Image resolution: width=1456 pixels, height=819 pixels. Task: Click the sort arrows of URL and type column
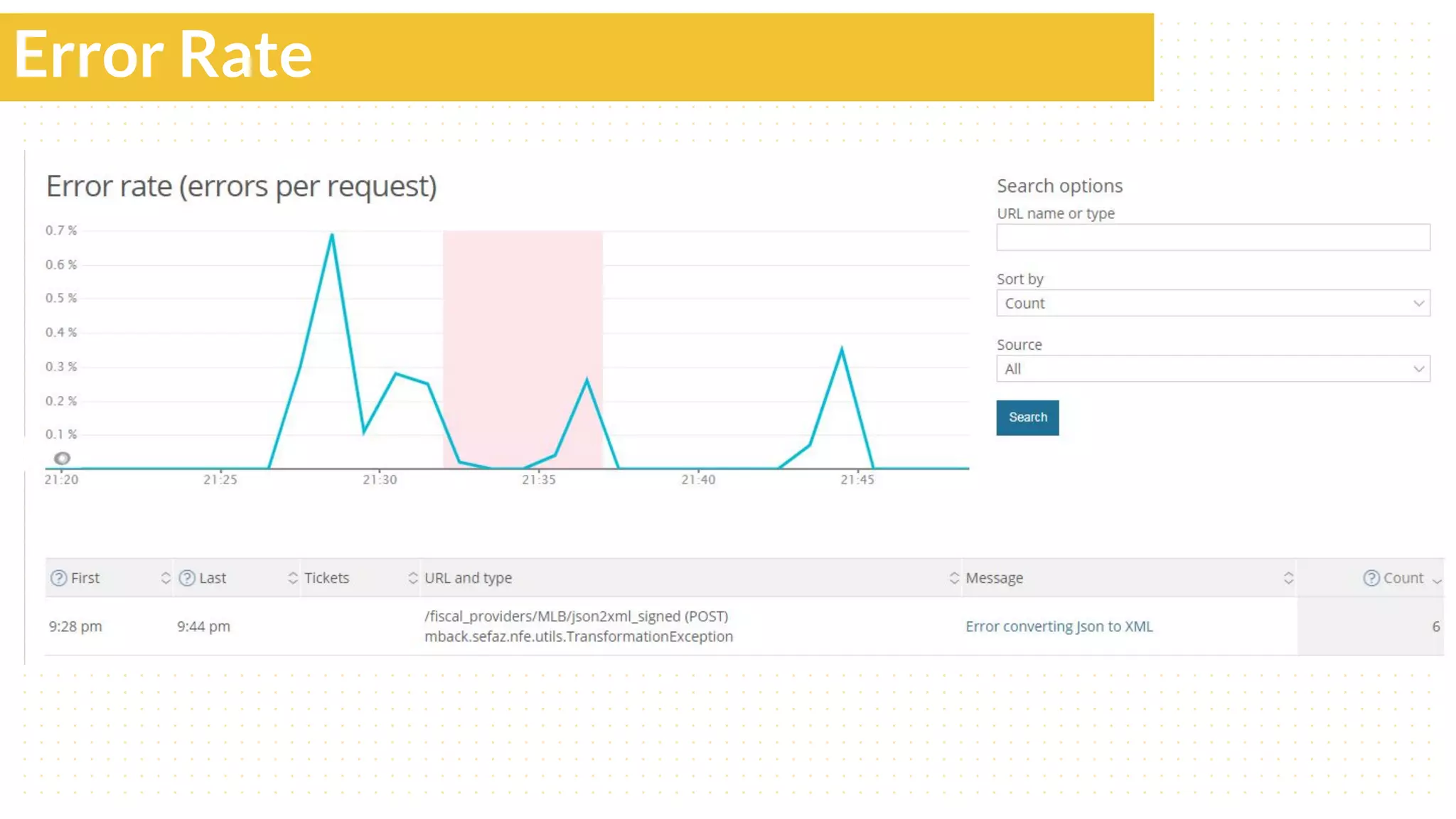(x=954, y=578)
